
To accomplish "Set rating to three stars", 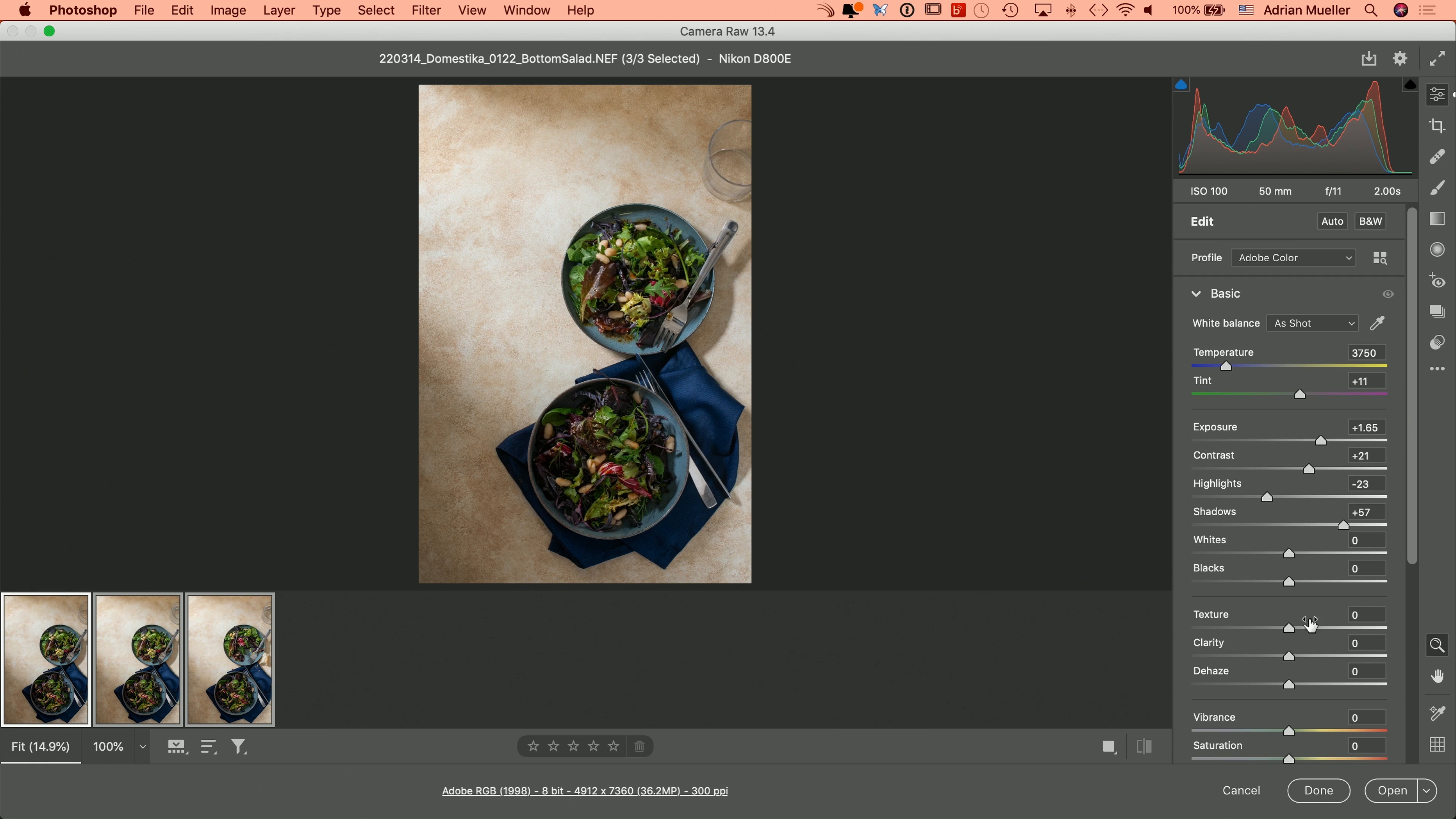I will tap(573, 747).
